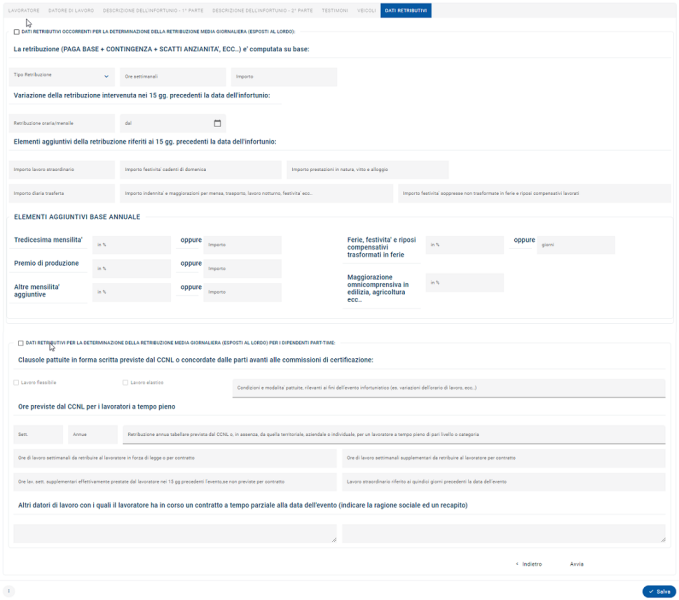
Task: Tick the Lavoro elastico checkbox
Action: 126,383
